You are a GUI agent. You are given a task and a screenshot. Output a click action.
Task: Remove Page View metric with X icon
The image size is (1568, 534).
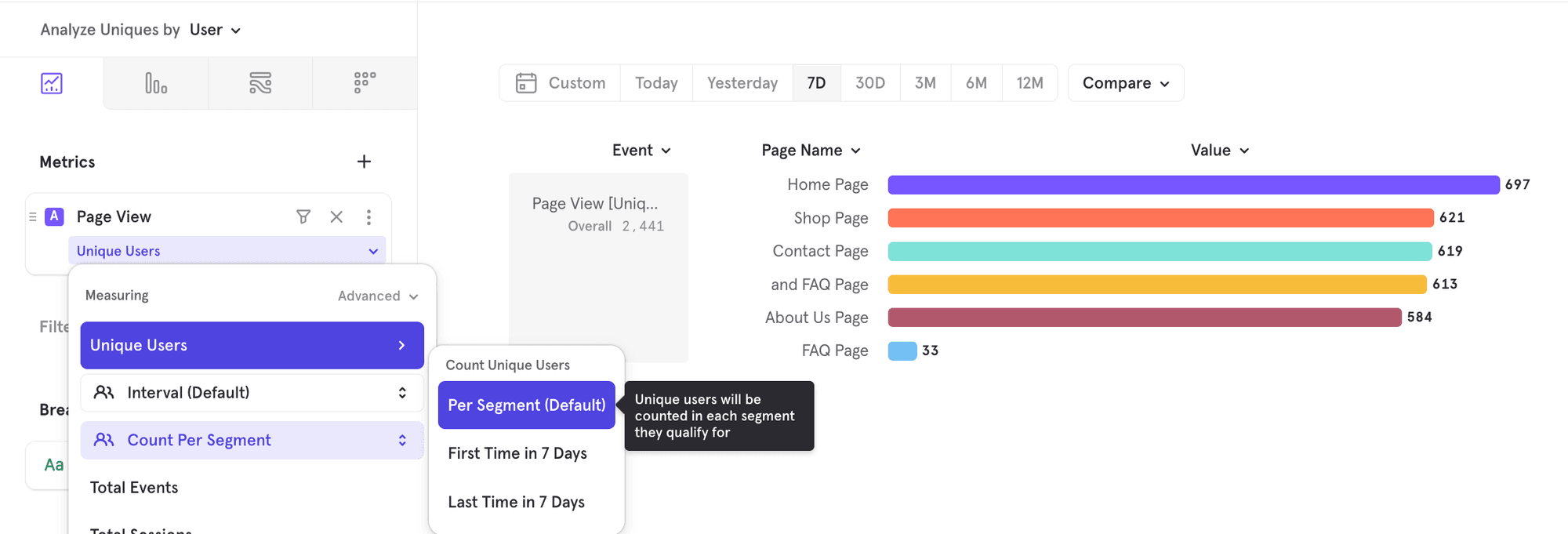336,217
